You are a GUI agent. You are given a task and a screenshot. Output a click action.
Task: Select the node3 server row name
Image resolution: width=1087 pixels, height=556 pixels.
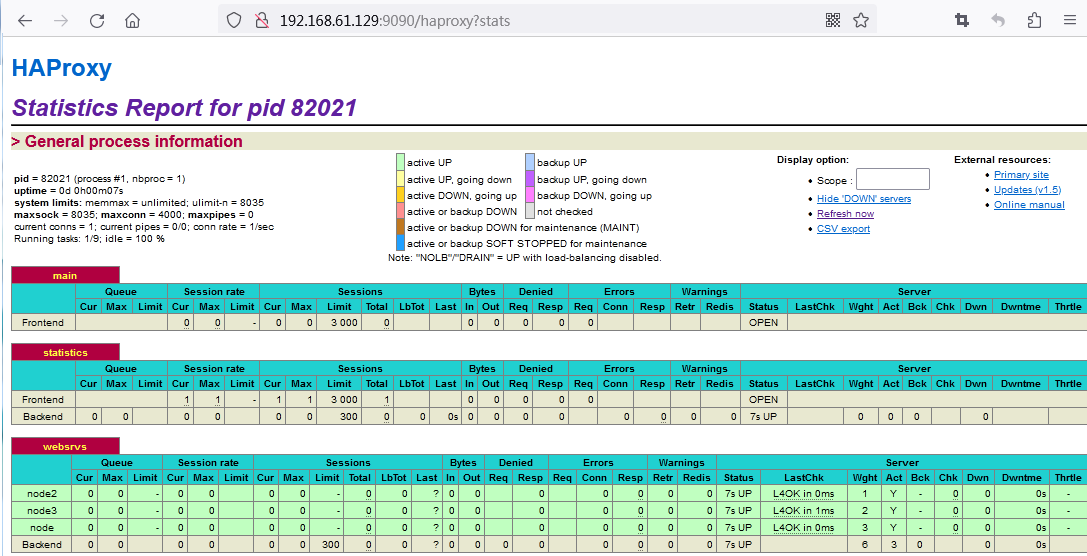point(42,510)
